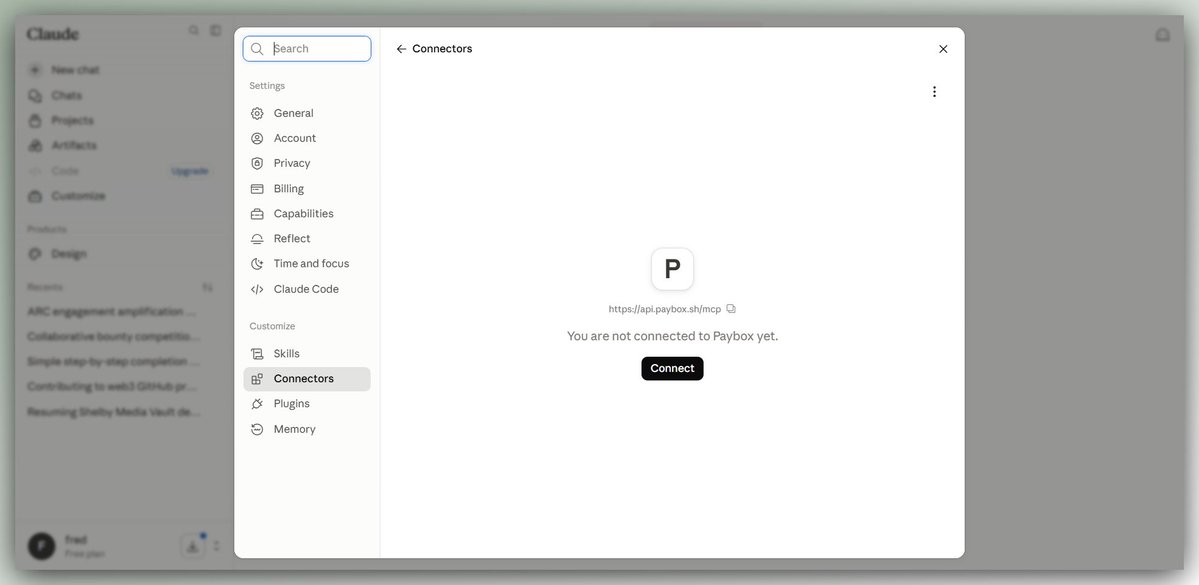Screen dimensions: 1199x585
Task: Focus the settings Search field
Action: click(307, 49)
